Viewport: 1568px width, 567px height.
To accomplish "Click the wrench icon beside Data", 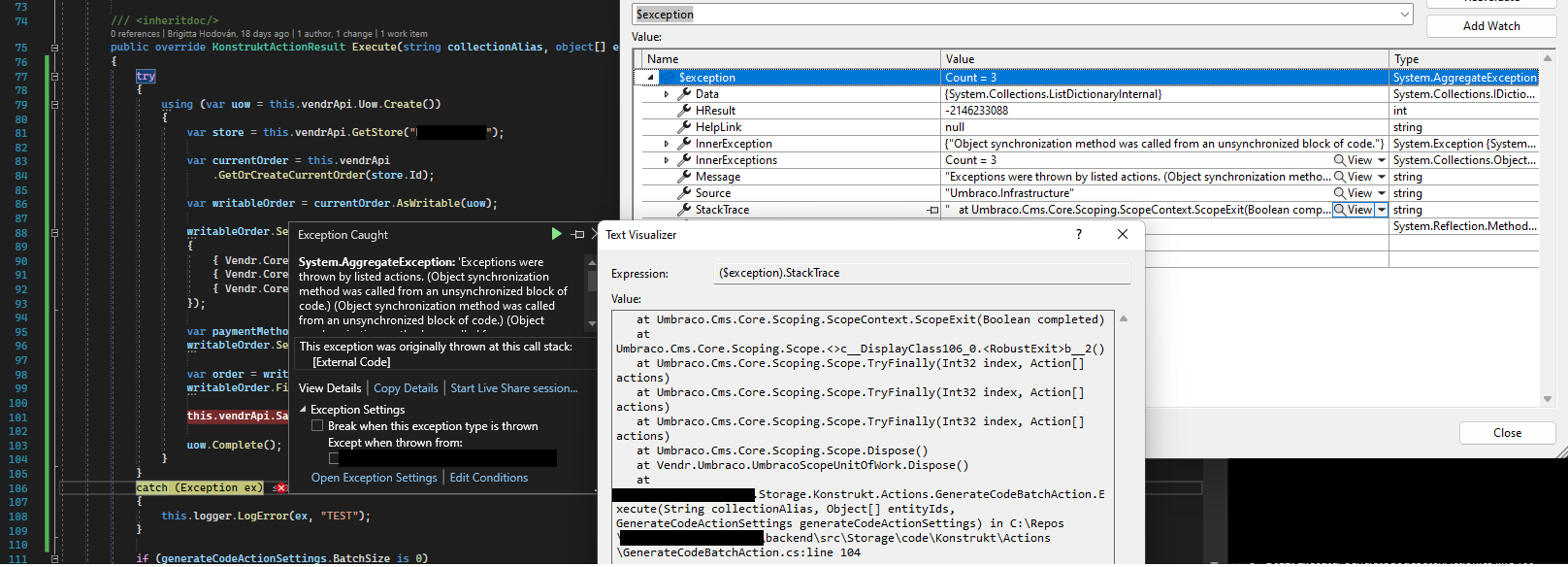I will [684, 94].
